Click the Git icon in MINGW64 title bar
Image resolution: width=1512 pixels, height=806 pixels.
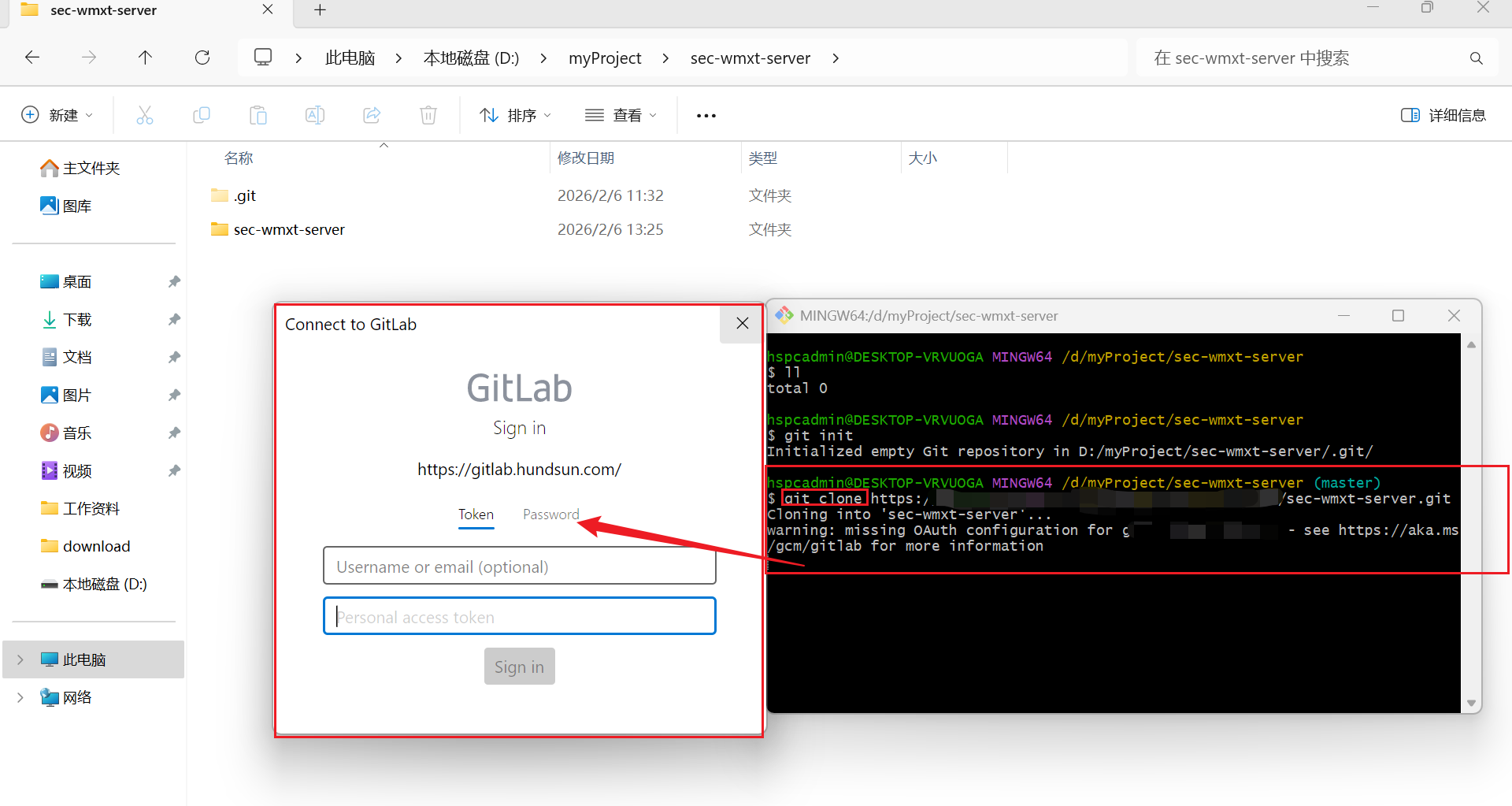[x=784, y=315]
